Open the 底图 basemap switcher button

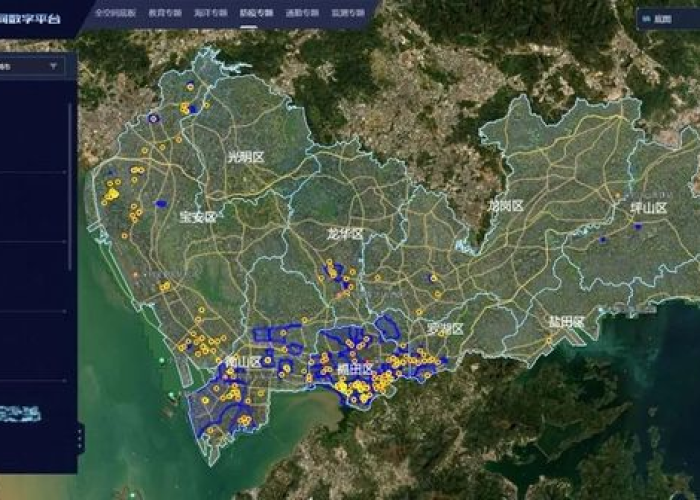pyautogui.click(x=668, y=19)
